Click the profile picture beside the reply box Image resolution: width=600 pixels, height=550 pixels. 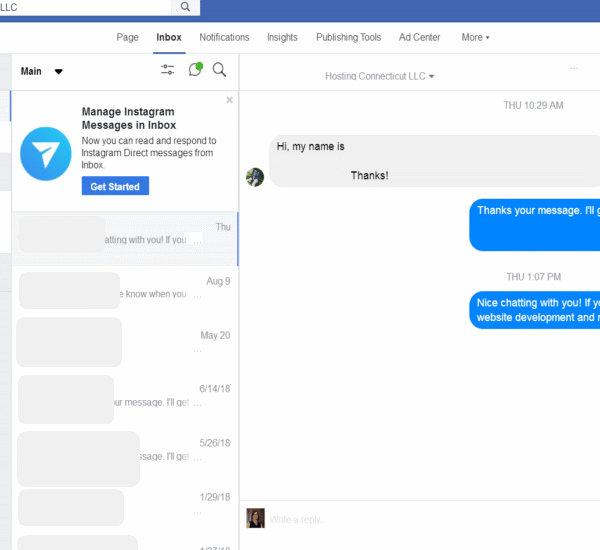tap(255, 518)
